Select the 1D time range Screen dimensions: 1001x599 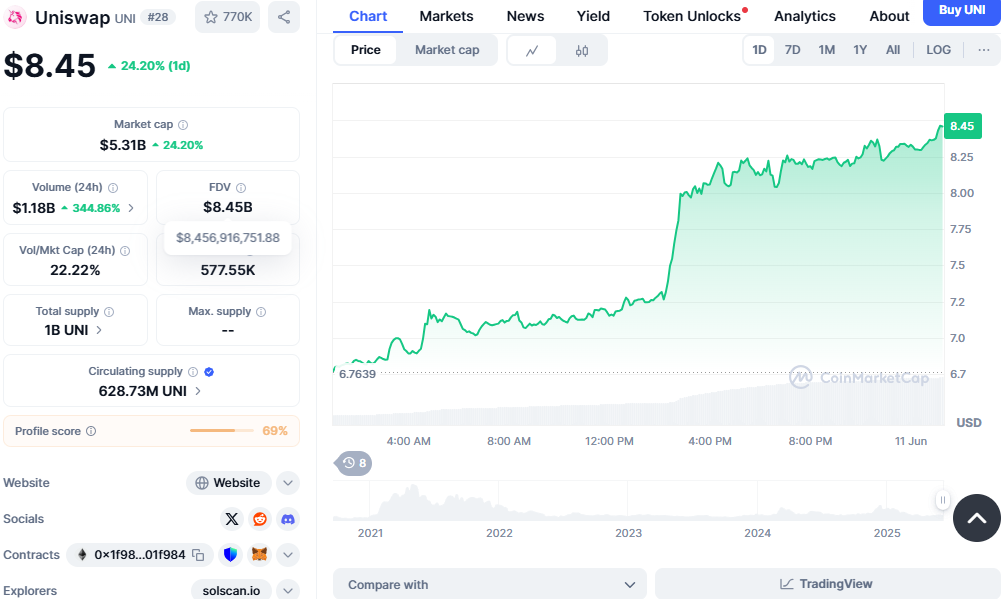point(759,50)
